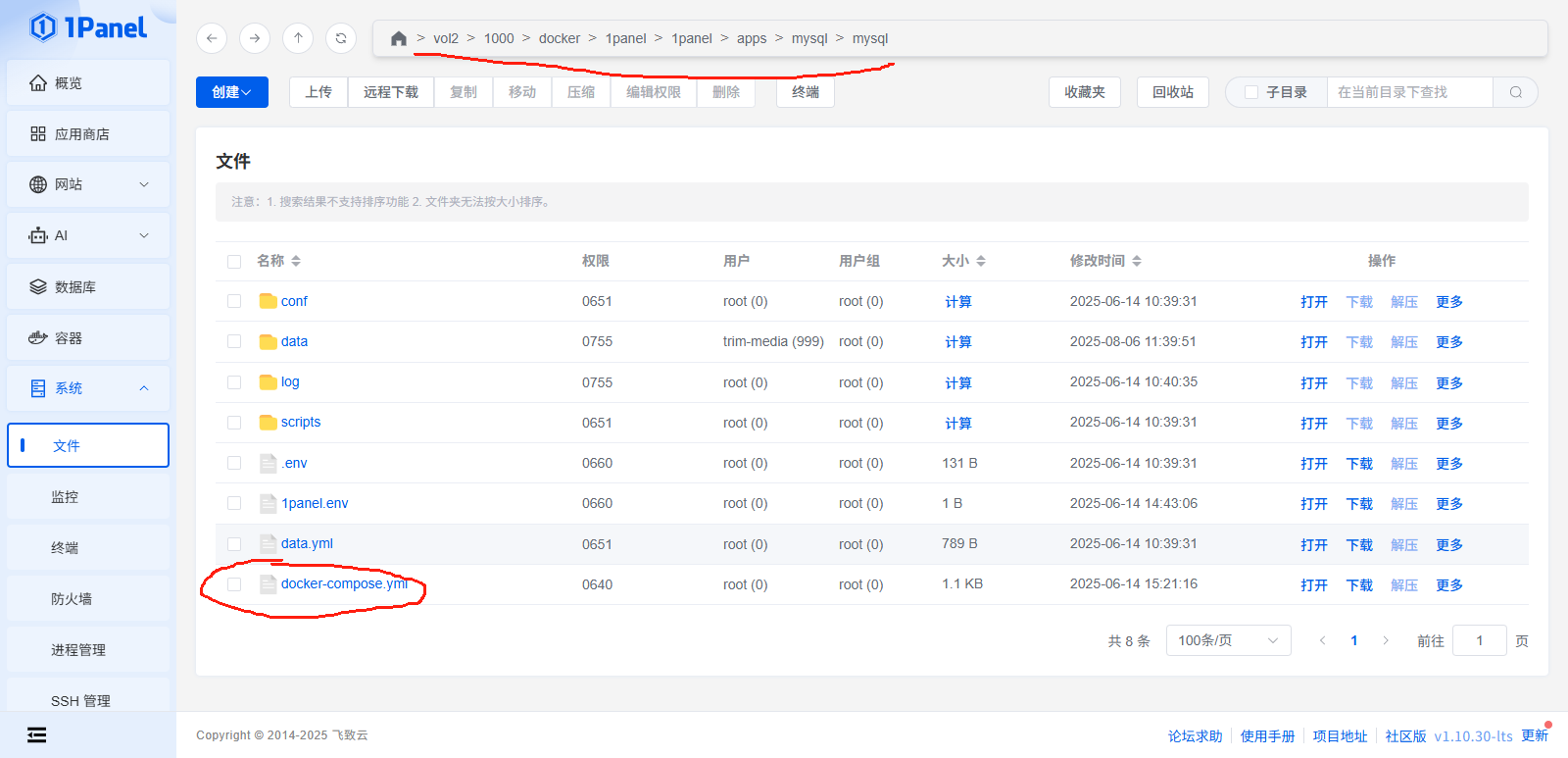Go up one directory level
1568x758 pixels.
pos(298,38)
